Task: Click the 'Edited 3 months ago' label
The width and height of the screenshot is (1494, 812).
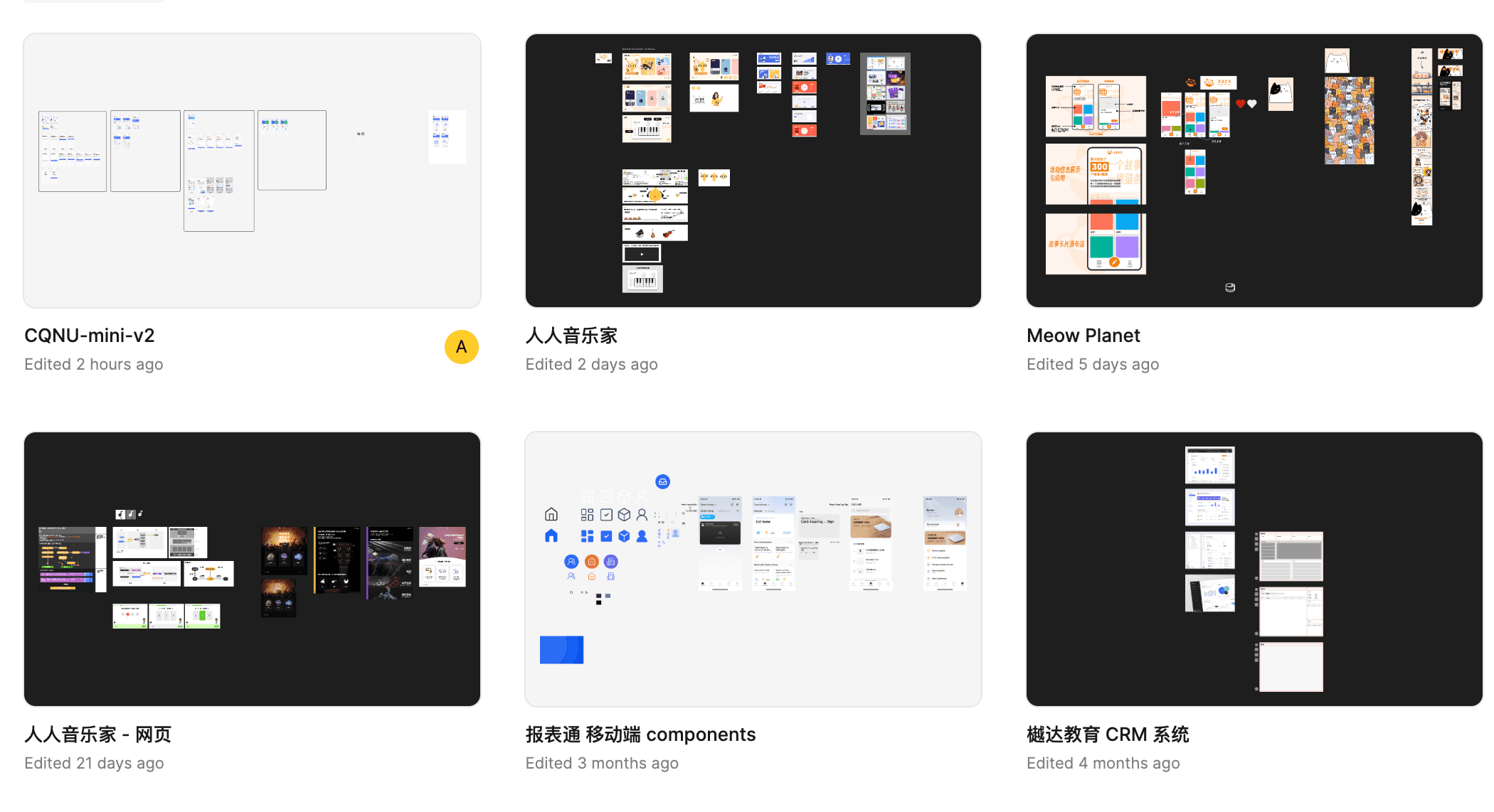Action: pos(602,764)
